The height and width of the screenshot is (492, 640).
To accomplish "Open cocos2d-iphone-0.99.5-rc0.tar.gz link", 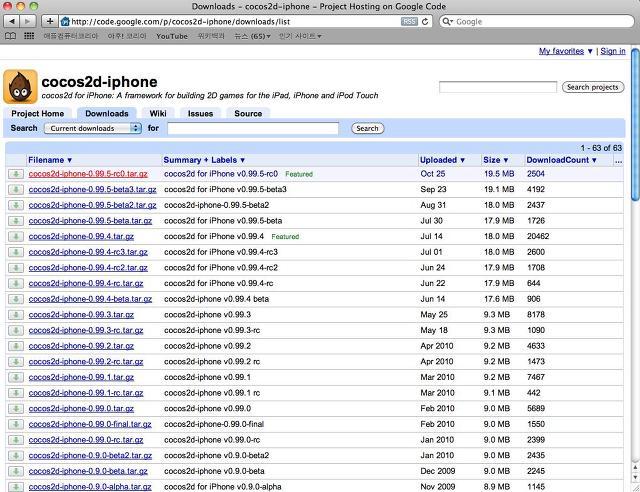I will [x=88, y=174].
